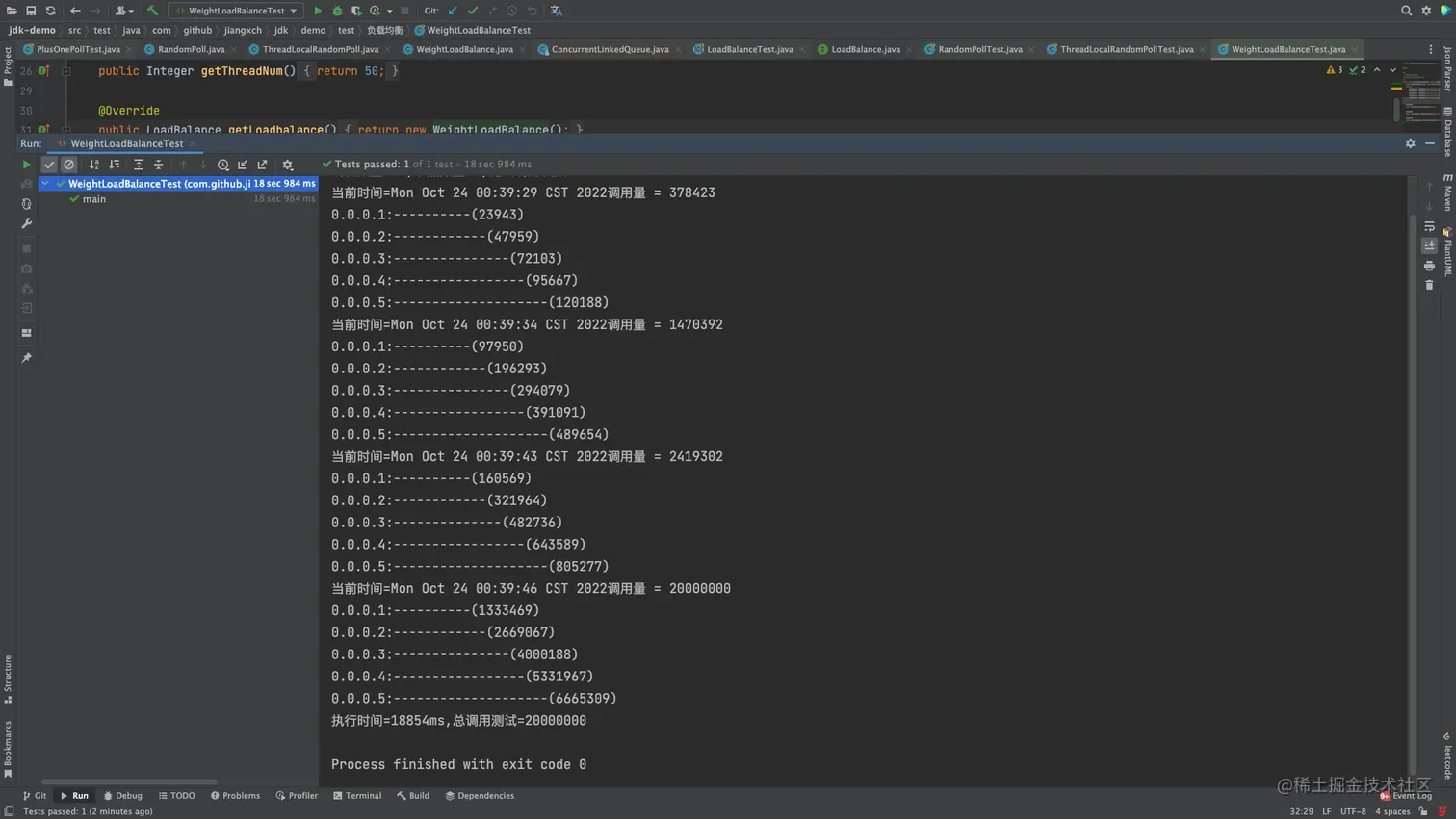Click Import Tests icon in Run toolbar
The height and width of the screenshot is (819, 1456).
tap(243, 165)
